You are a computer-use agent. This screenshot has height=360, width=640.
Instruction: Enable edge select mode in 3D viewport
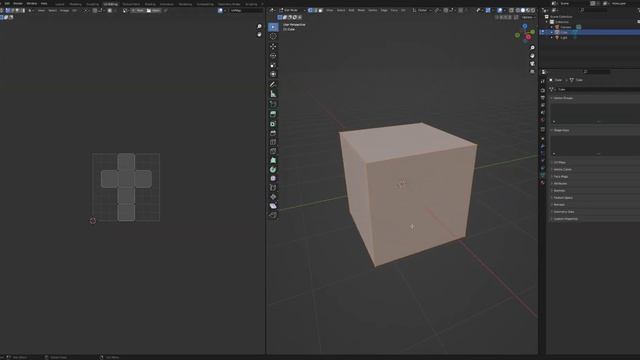tap(315, 10)
